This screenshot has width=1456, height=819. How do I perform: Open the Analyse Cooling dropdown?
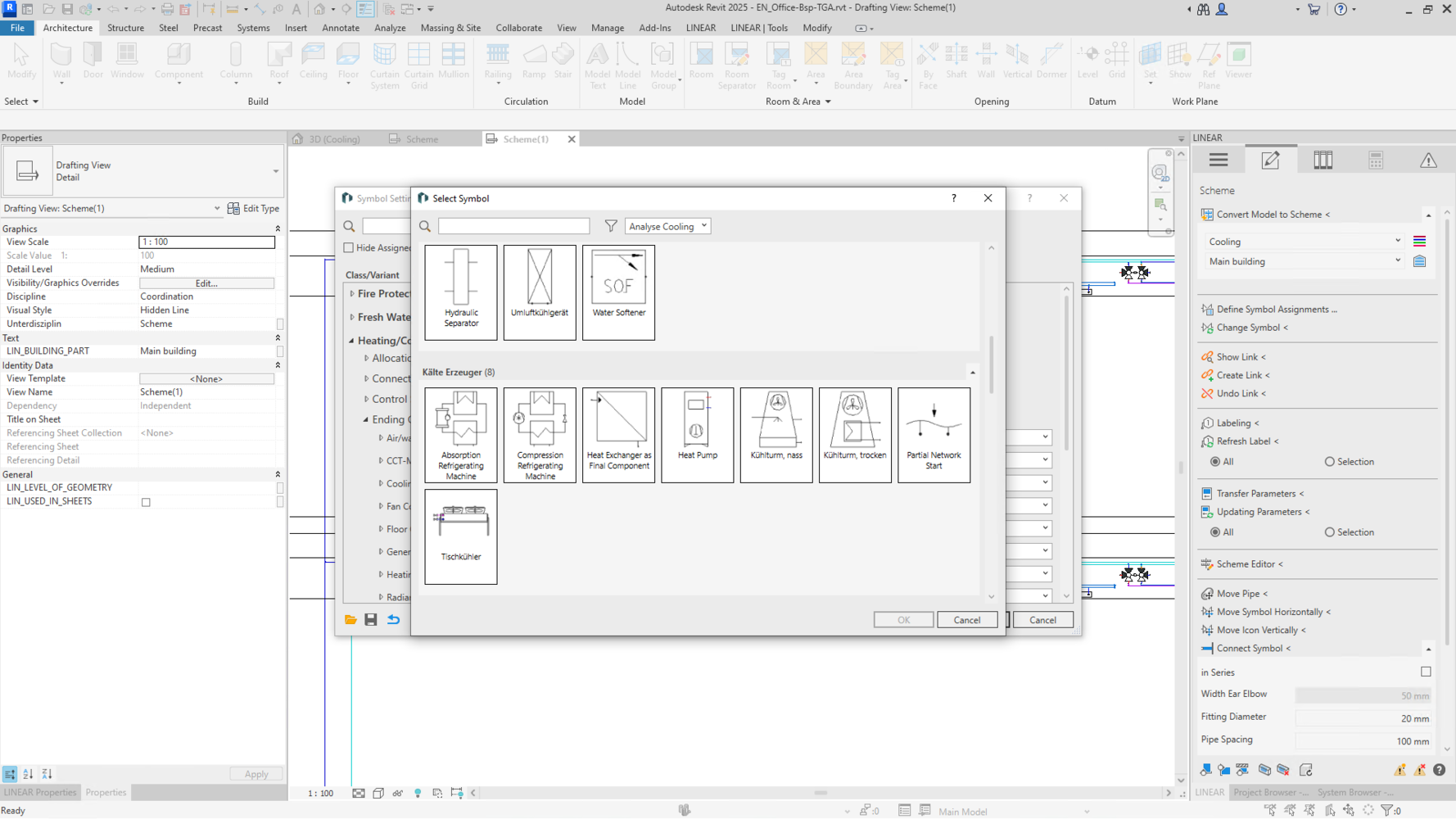[x=667, y=226]
